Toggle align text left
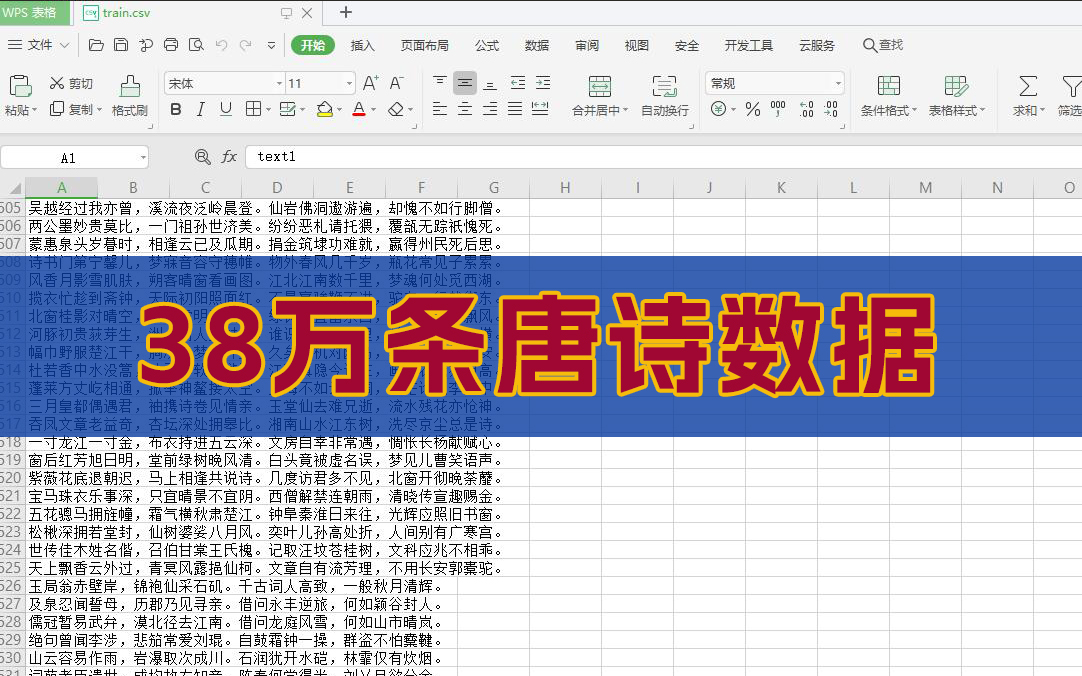The width and height of the screenshot is (1082, 676). (x=440, y=109)
